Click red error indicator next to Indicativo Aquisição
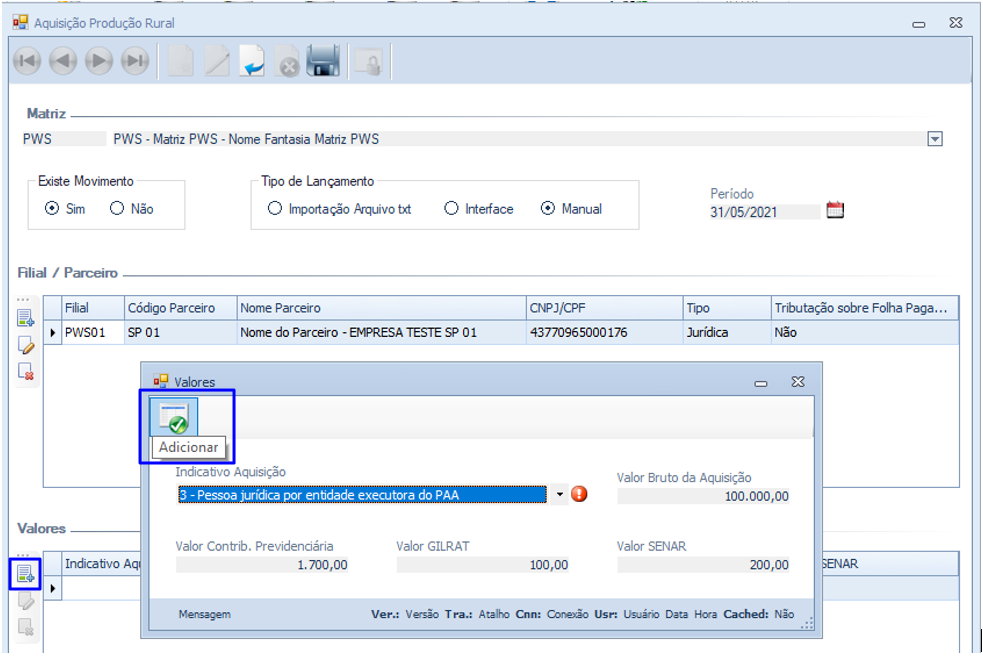Screen dimensions: 983x657 pos(579,494)
